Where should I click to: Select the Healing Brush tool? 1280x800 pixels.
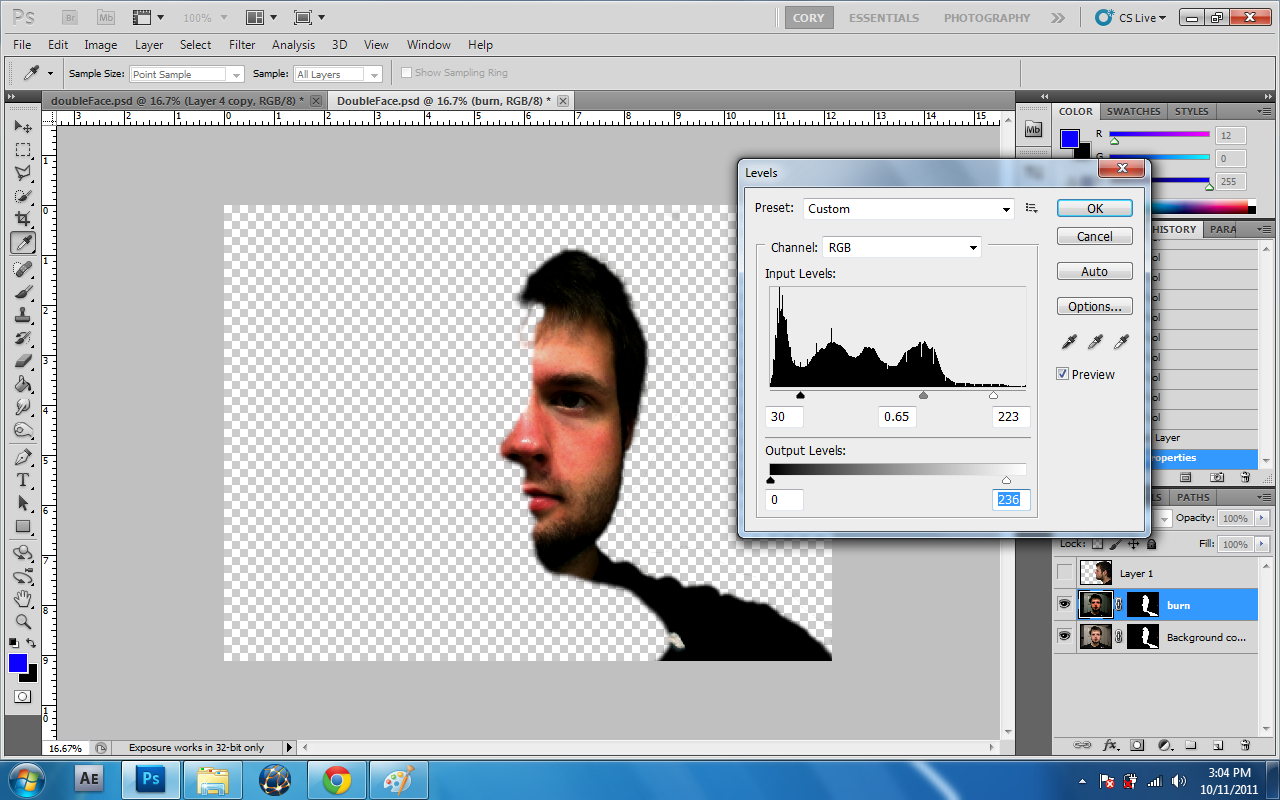(22, 269)
